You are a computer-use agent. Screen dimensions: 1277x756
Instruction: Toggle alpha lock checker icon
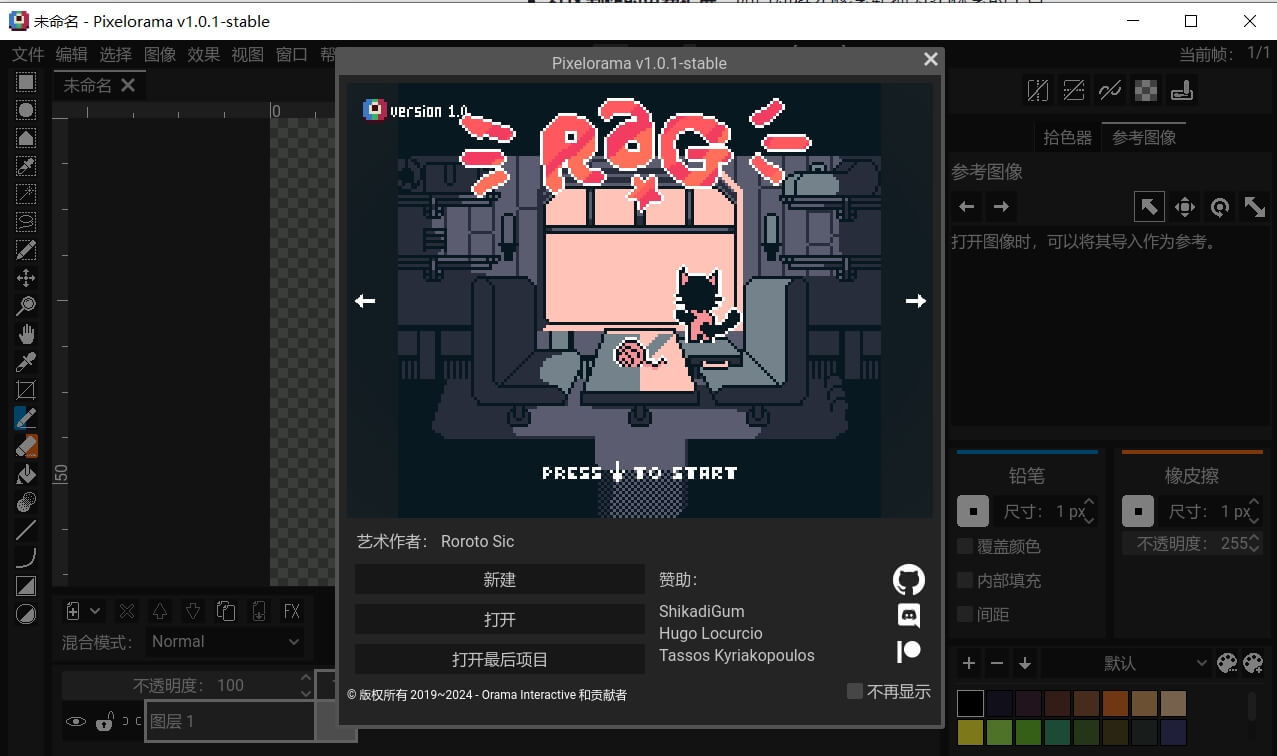click(1146, 91)
